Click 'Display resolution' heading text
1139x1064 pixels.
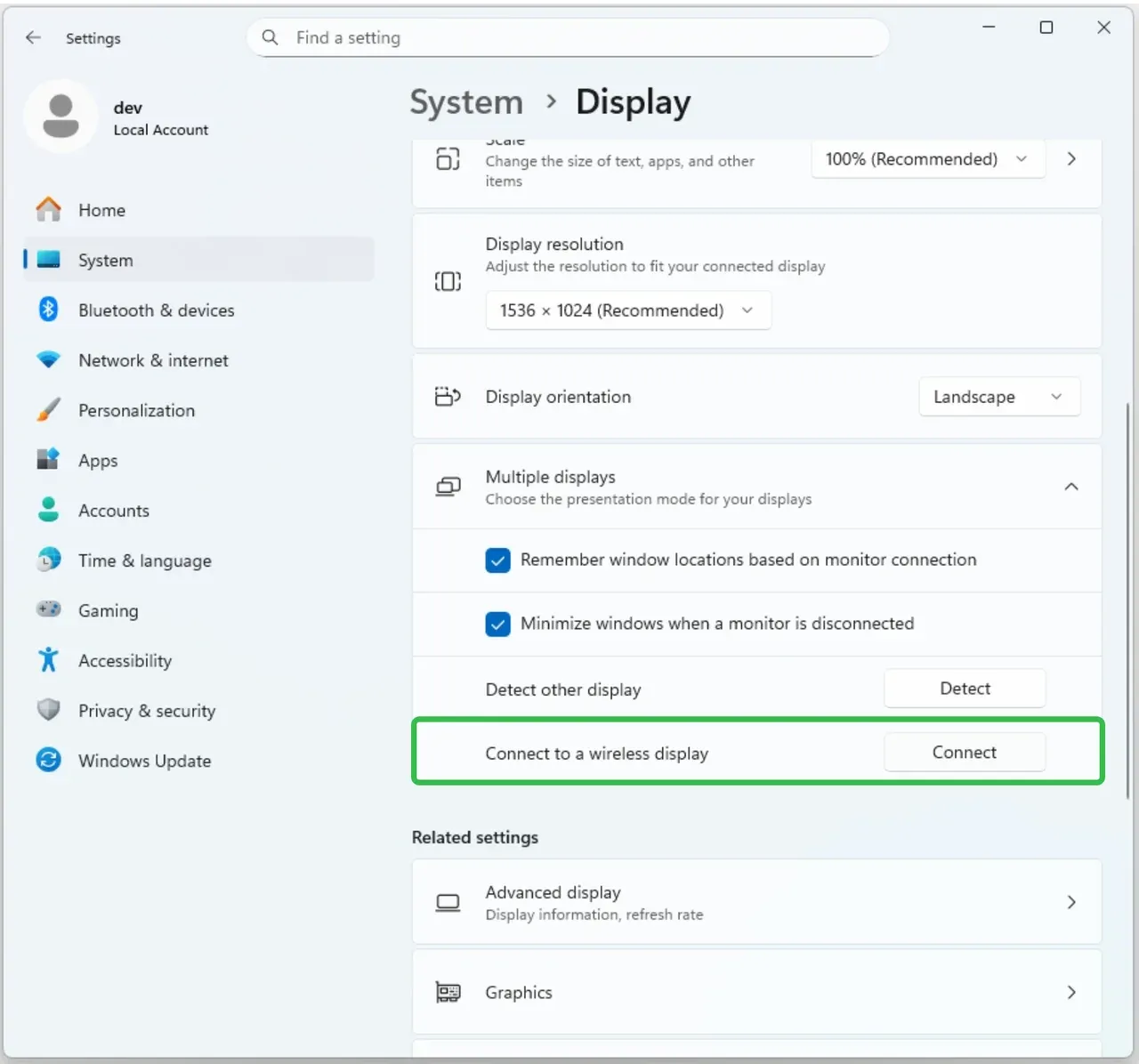click(554, 244)
